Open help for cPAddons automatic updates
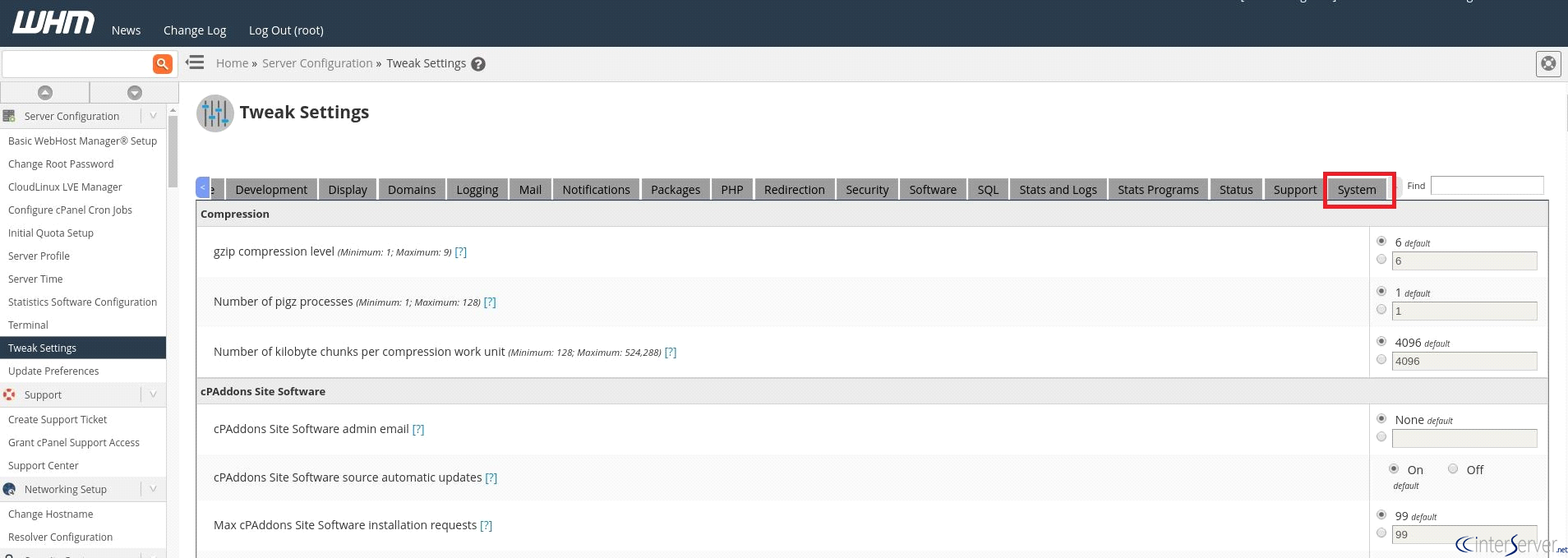 click(491, 478)
